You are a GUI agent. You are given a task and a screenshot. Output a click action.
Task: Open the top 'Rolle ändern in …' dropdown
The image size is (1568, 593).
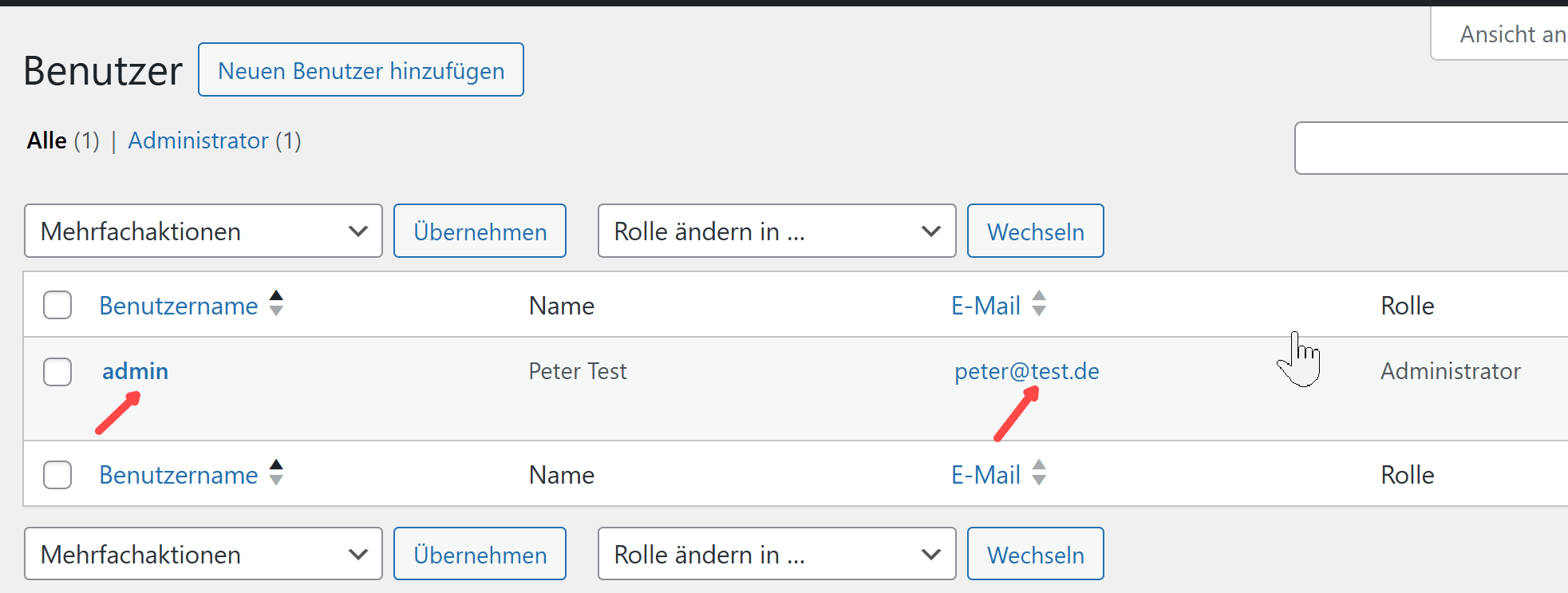(x=776, y=231)
